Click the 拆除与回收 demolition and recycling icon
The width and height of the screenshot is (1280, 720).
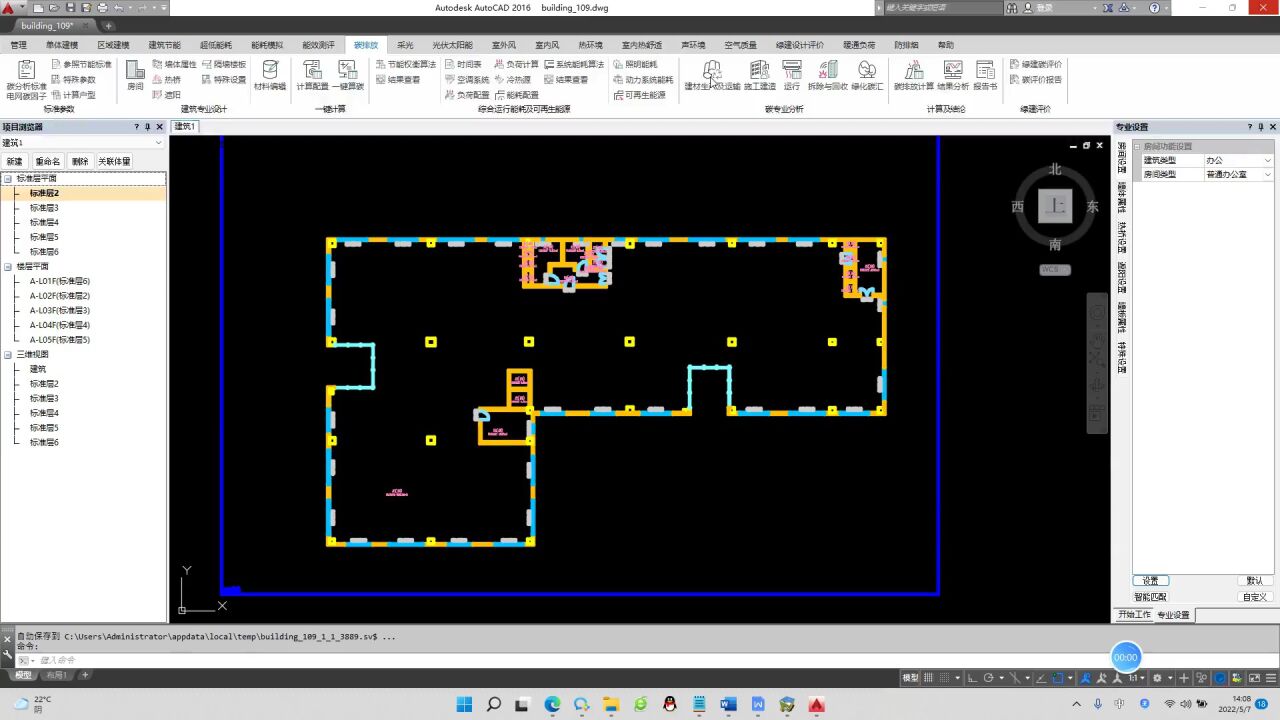click(x=827, y=75)
